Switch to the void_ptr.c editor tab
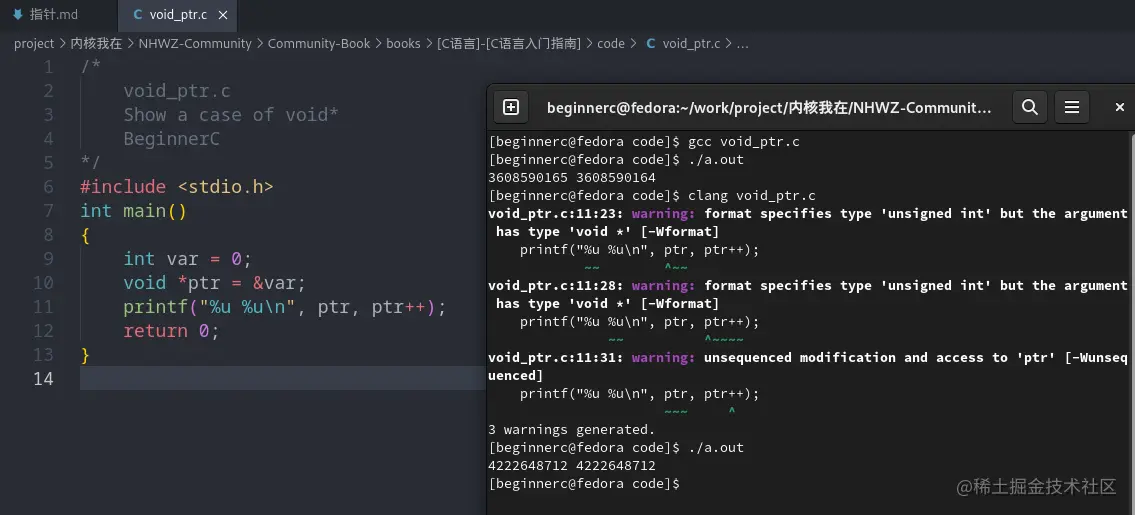 point(177,14)
